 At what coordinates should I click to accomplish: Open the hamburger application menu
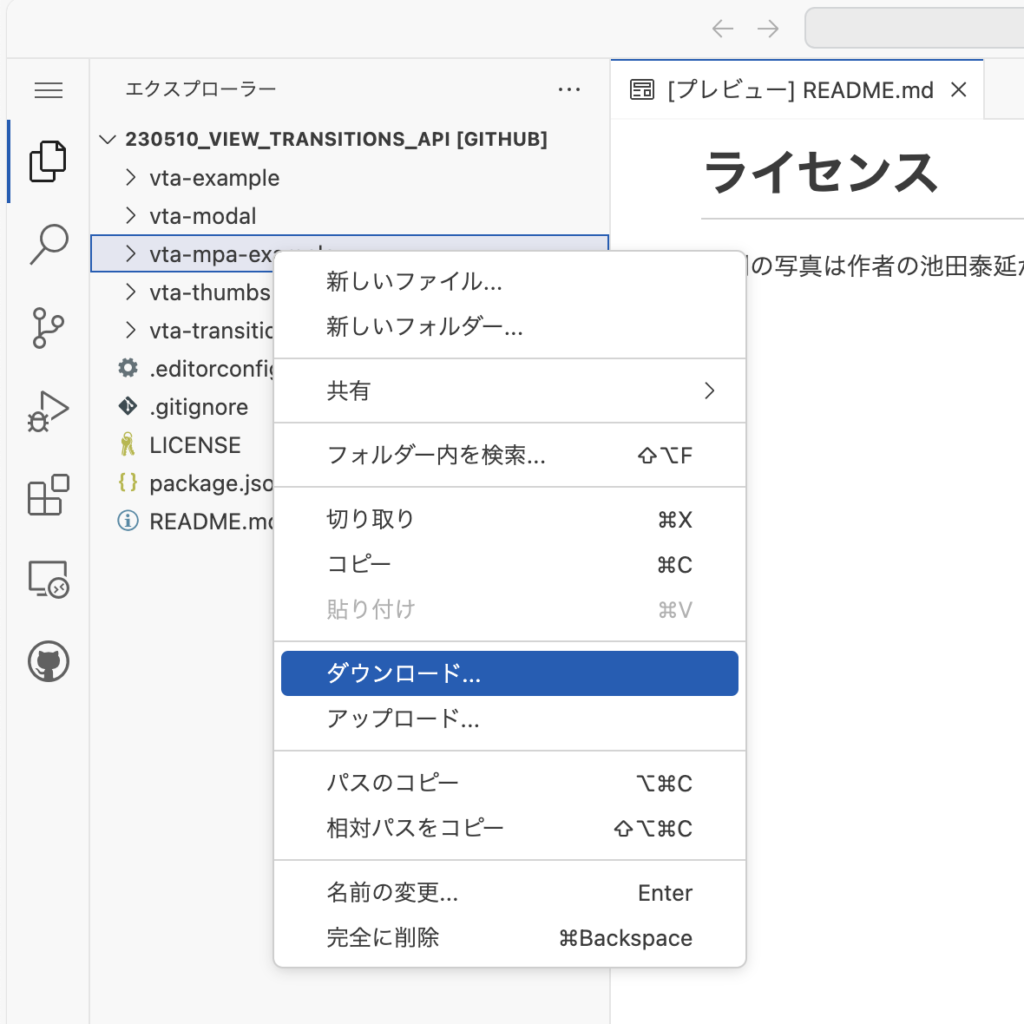coord(48,90)
